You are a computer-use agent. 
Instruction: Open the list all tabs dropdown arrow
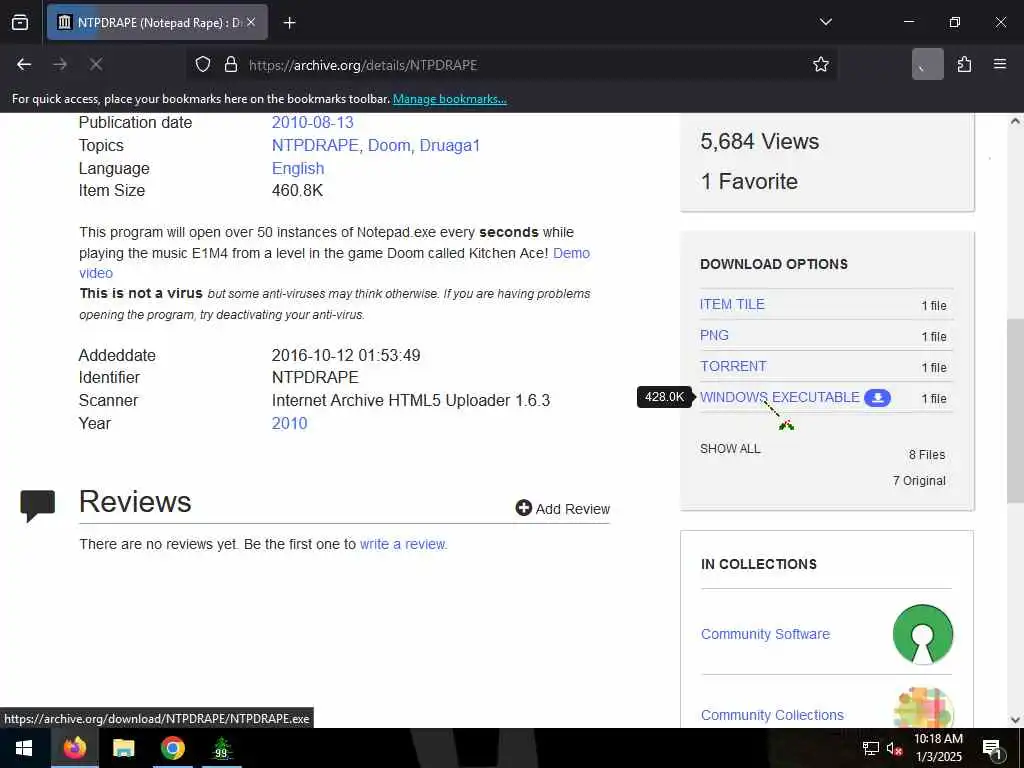coord(825,23)
